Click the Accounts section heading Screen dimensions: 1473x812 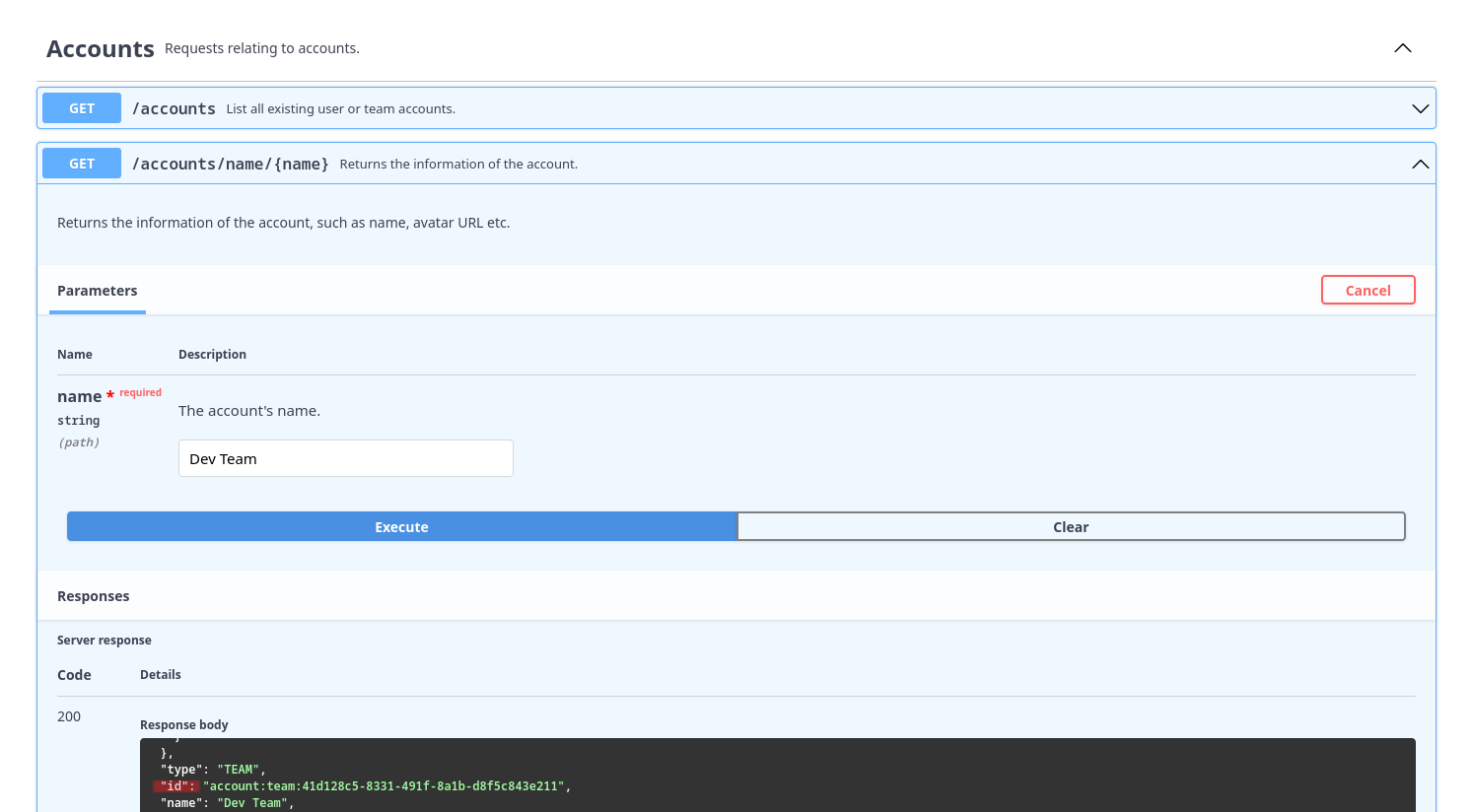[101, 48]
